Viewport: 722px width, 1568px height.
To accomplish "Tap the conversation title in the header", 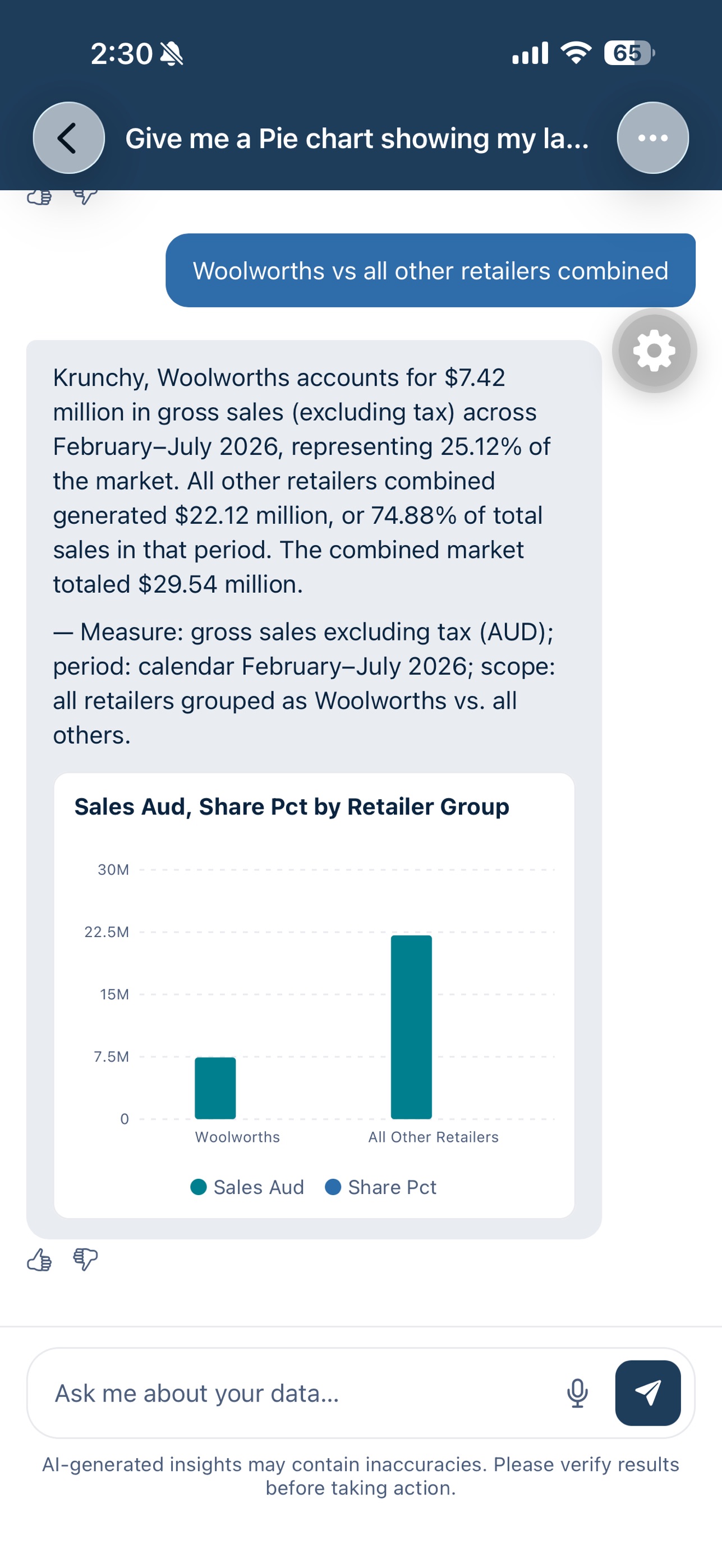I will point(357,138).
